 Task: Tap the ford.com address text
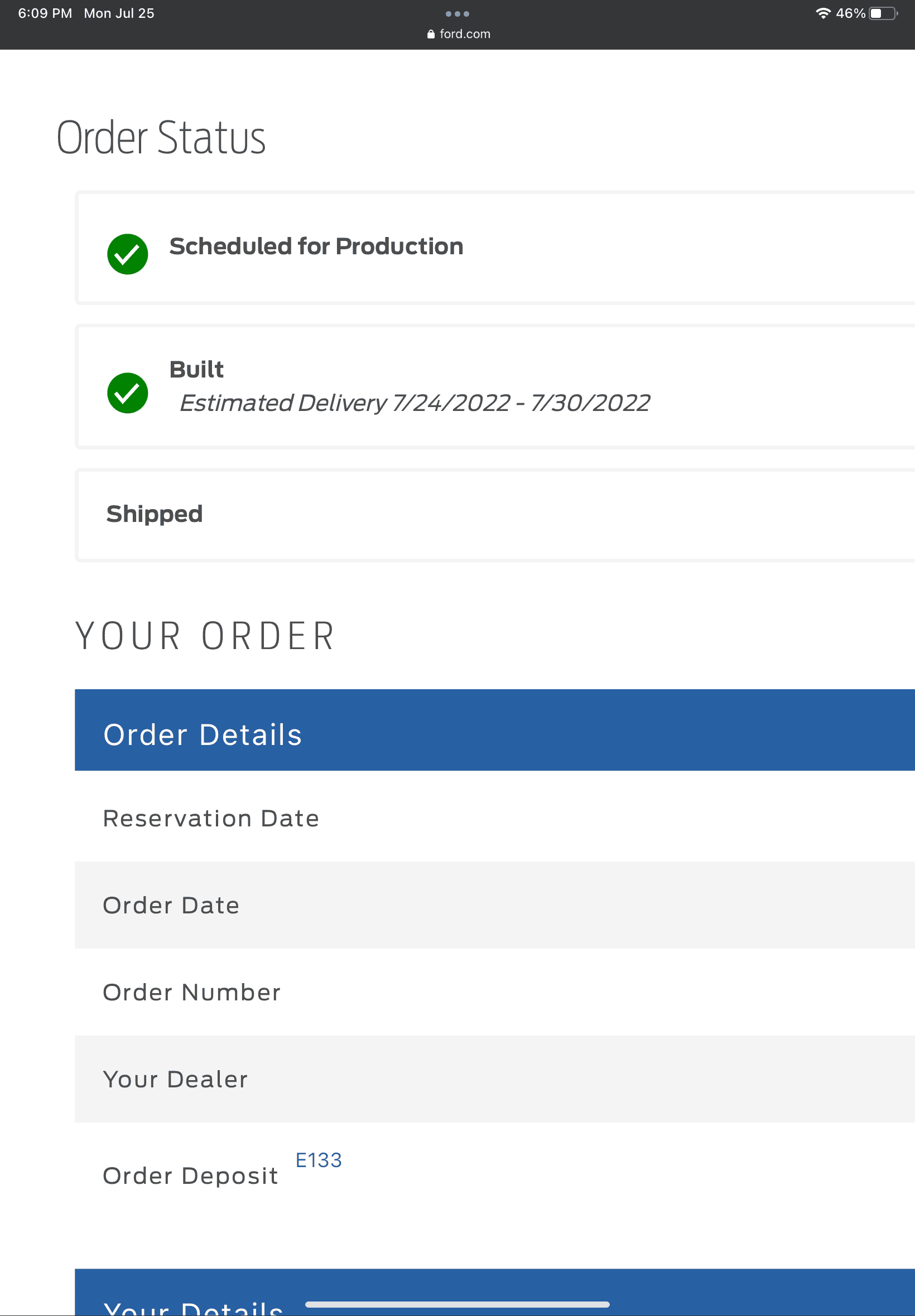click(x=464, y=35)
